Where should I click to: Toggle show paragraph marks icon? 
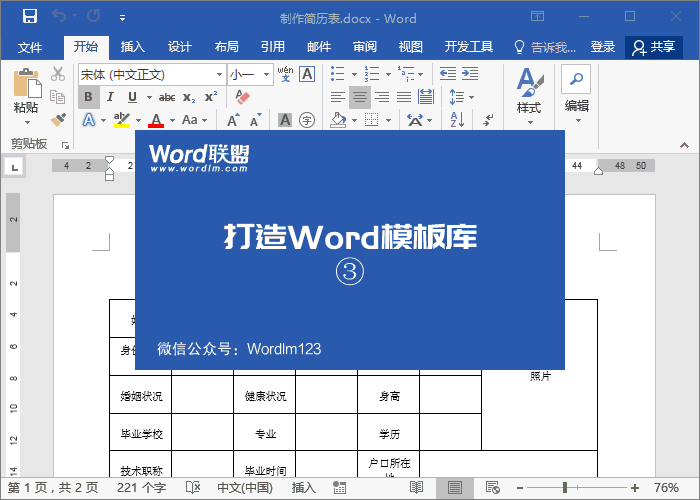(488, 120)
